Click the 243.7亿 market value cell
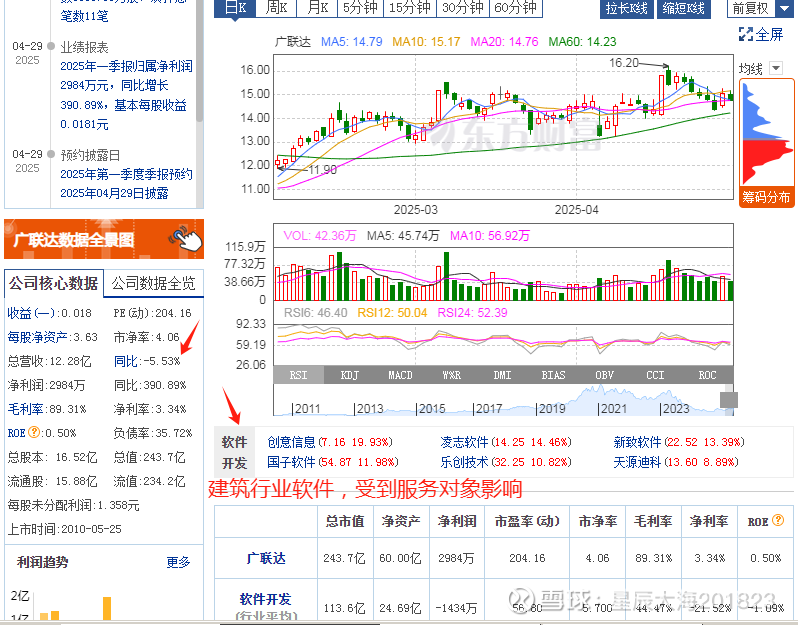 pyautogui.click(x=345, y=558)
